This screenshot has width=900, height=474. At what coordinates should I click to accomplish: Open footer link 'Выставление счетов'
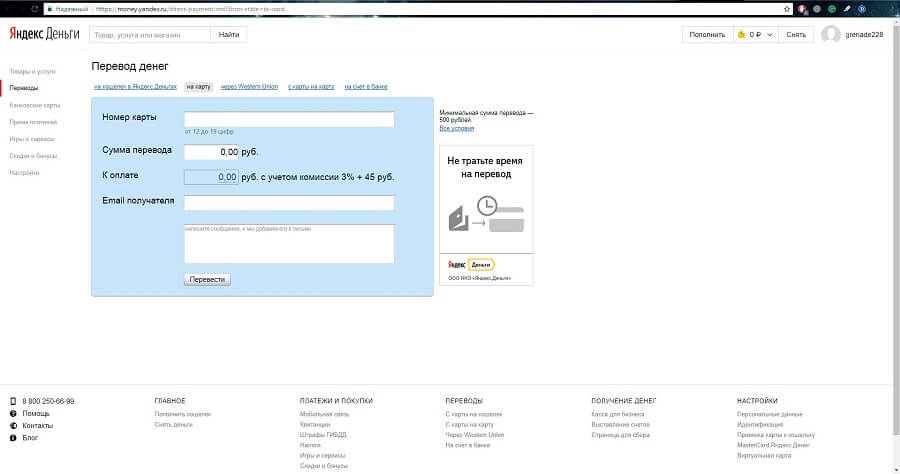coord(620,425)
